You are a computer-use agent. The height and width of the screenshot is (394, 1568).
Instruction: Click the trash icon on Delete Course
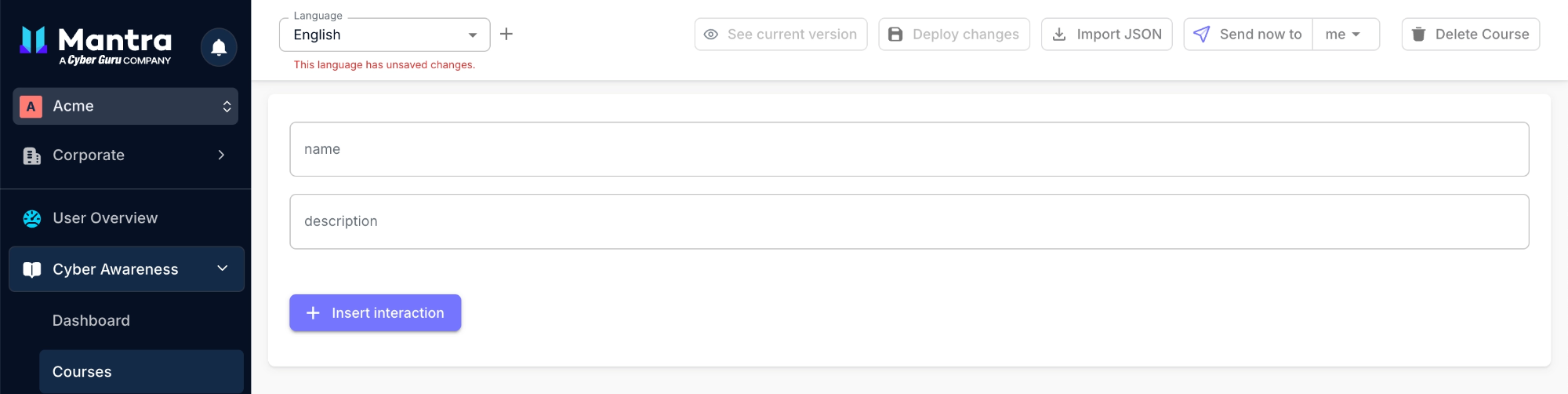[1418, 35]
